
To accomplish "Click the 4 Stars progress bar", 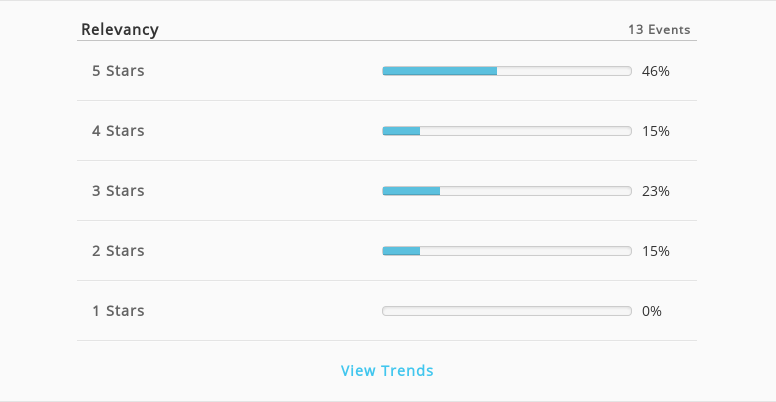I will coord(507,131).
